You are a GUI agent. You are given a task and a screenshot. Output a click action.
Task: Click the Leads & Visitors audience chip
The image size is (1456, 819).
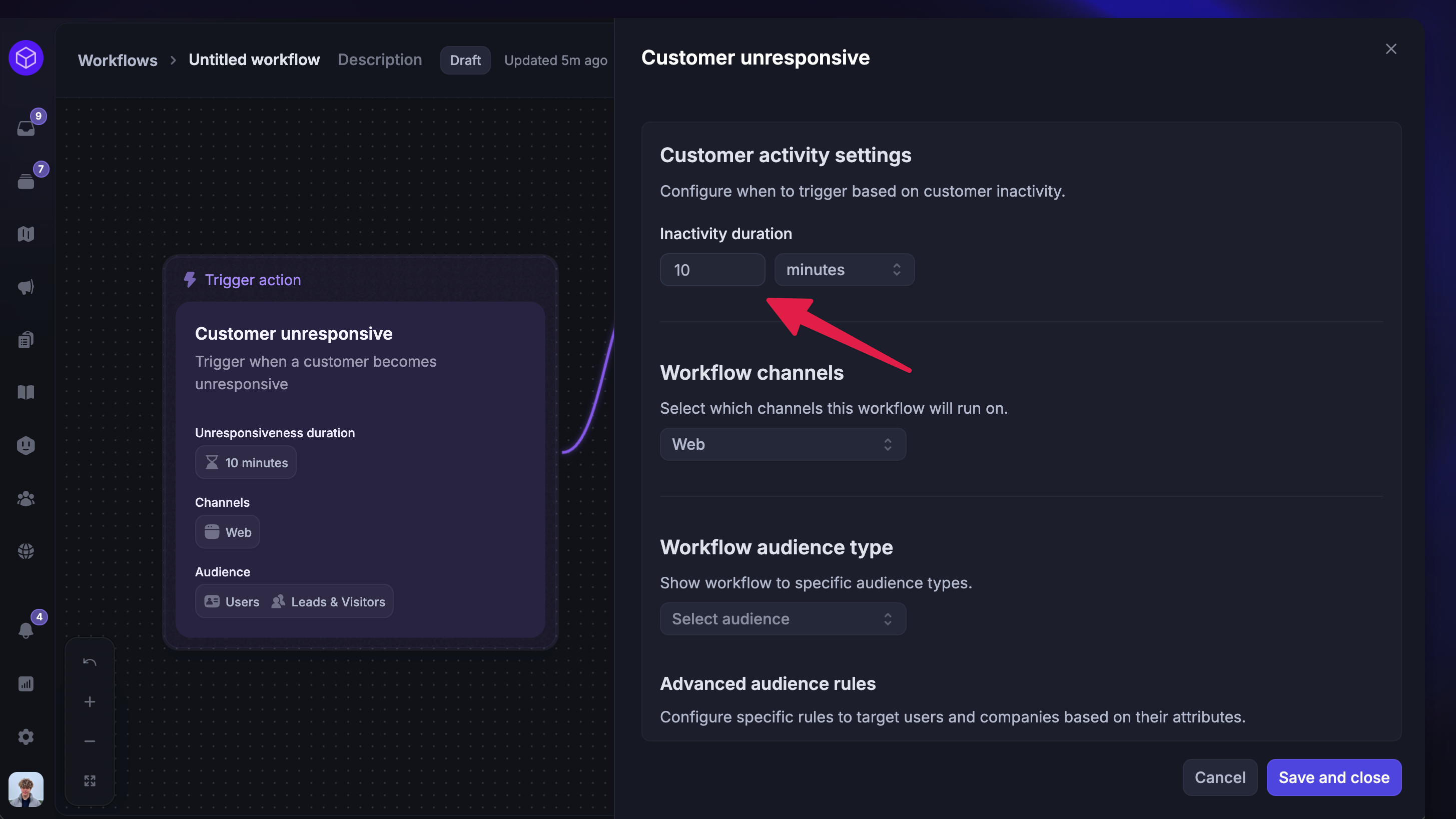click(328, 602)
